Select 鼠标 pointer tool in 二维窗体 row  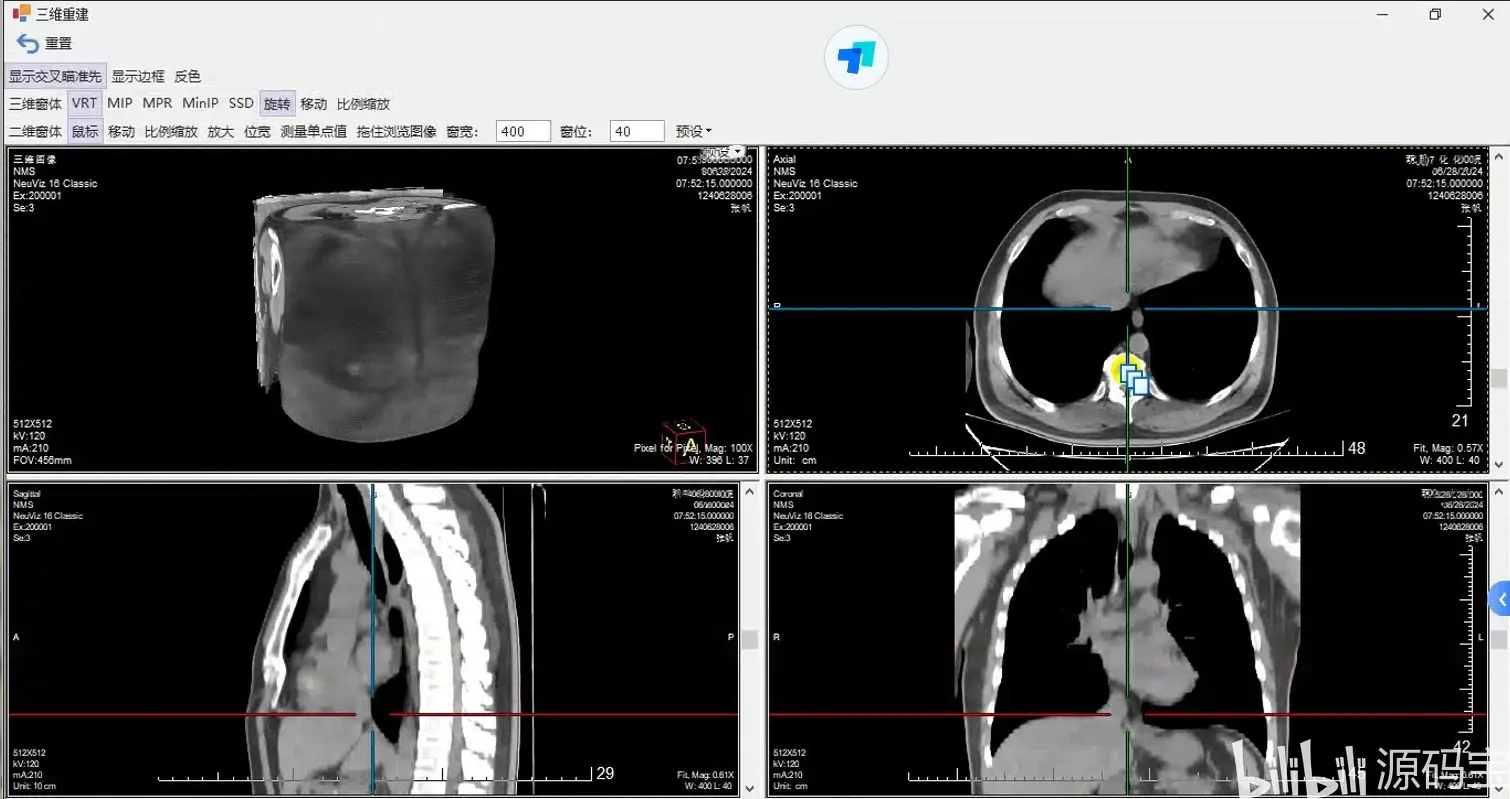[x=85, y=131]
